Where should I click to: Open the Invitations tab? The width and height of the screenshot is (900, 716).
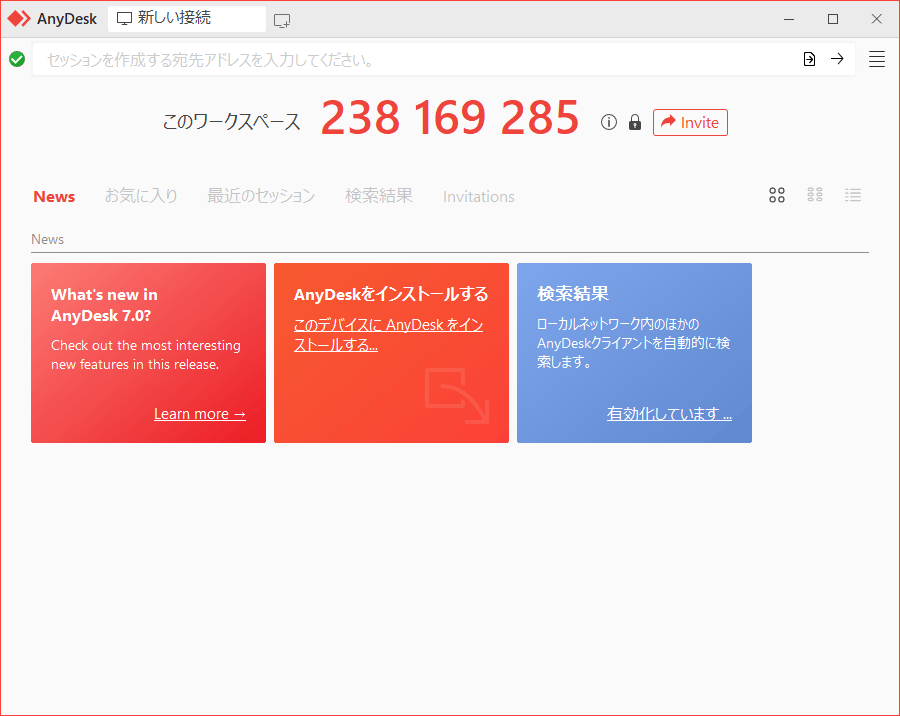(479, 197)
